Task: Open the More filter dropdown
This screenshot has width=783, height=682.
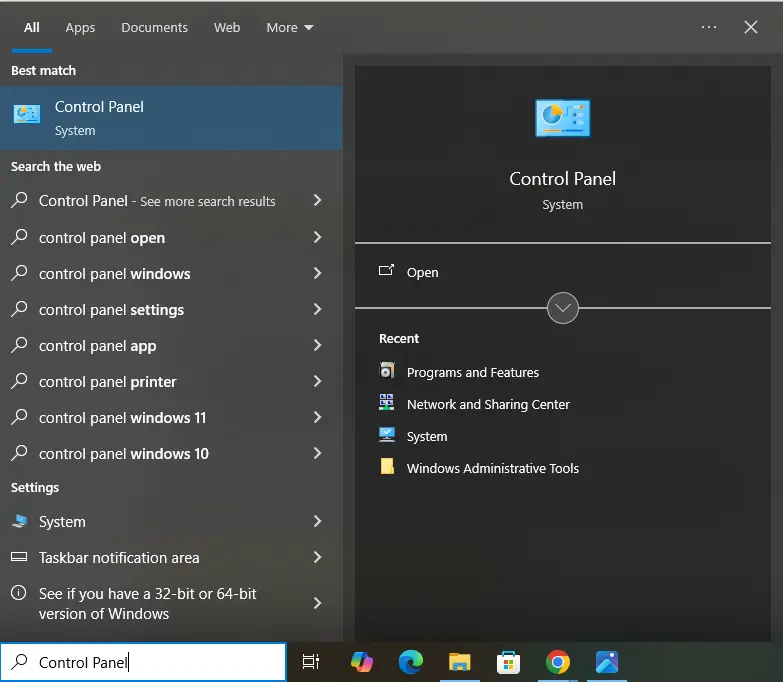Action: click(290, 27)
